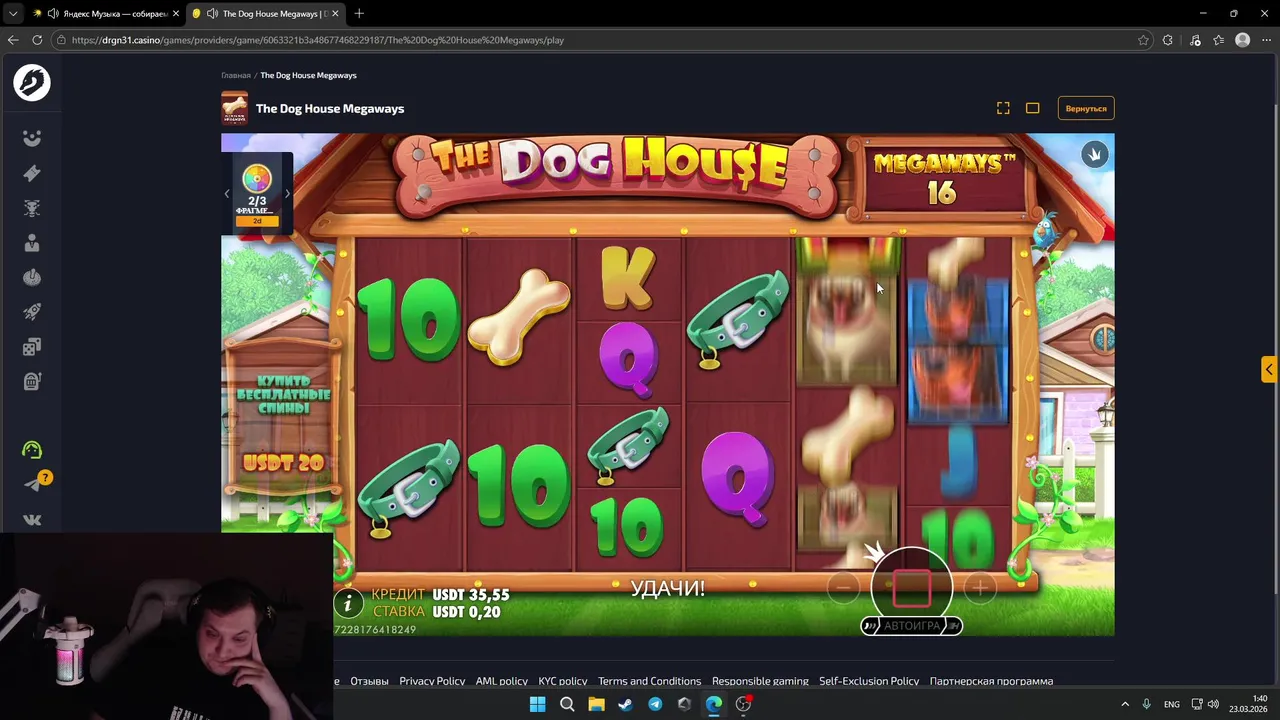Open the browser profile avatar
This screenshot has width=1280, height=720.
pos(1242,40)
